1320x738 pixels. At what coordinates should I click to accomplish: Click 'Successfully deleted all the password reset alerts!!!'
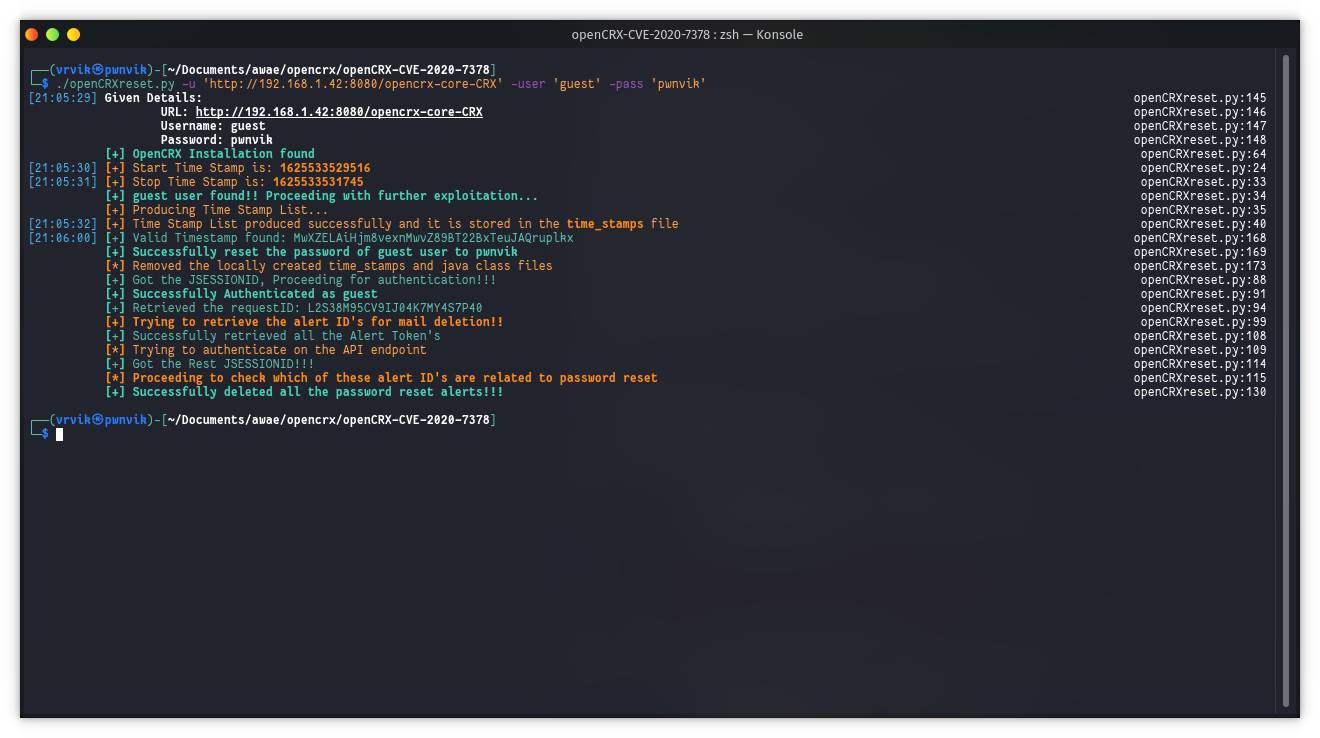pyautogui.click(x=304, y=392)
